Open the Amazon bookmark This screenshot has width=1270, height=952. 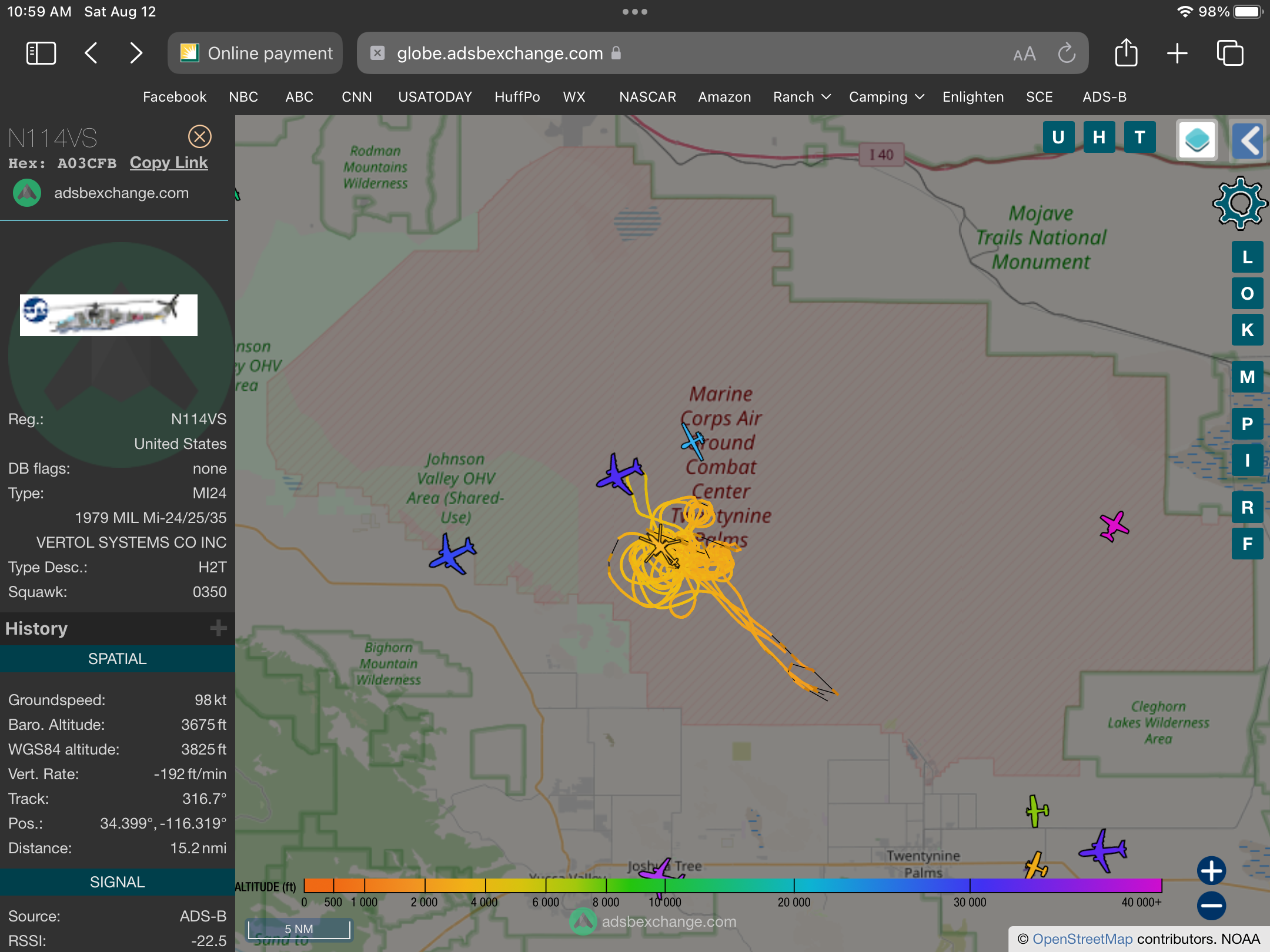tap(724, 97)
